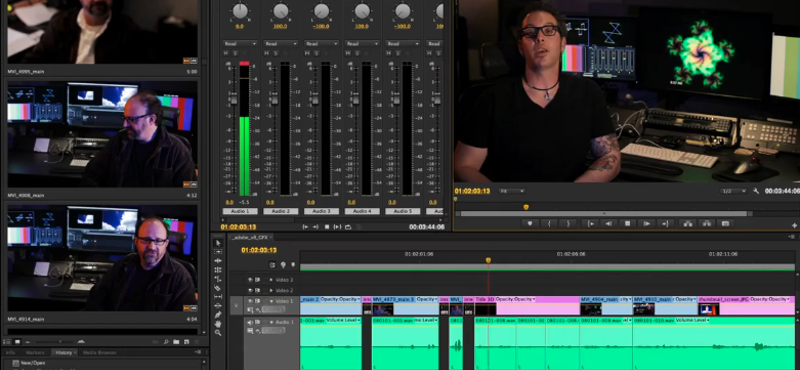Image resolution: width=800 pixels, height=370 pixels.
Task: Click Mark Out button in Program monitor
Action: point(568,224)
